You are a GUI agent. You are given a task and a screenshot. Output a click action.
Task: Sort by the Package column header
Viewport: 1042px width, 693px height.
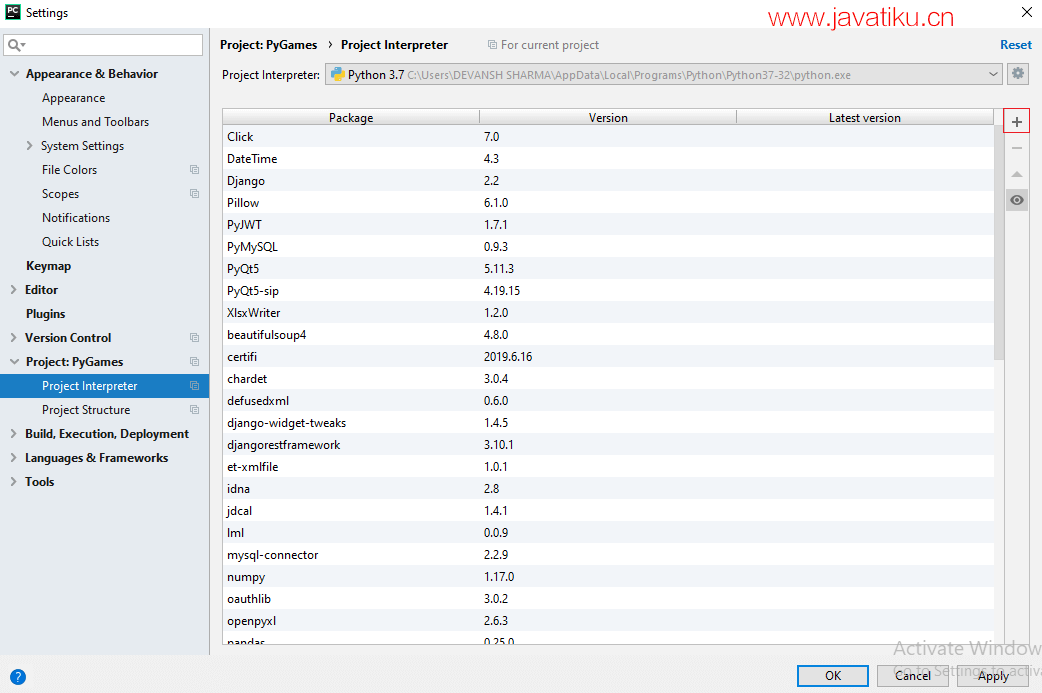click(351, 118)
